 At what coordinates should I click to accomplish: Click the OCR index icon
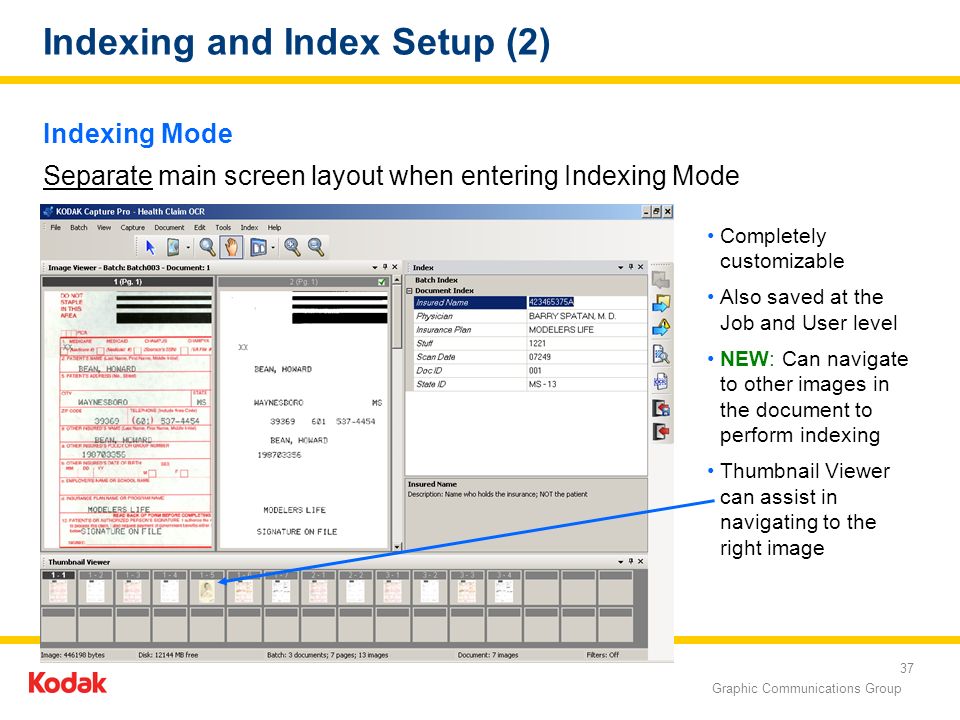pyautogui.click(x=661, y=381)
